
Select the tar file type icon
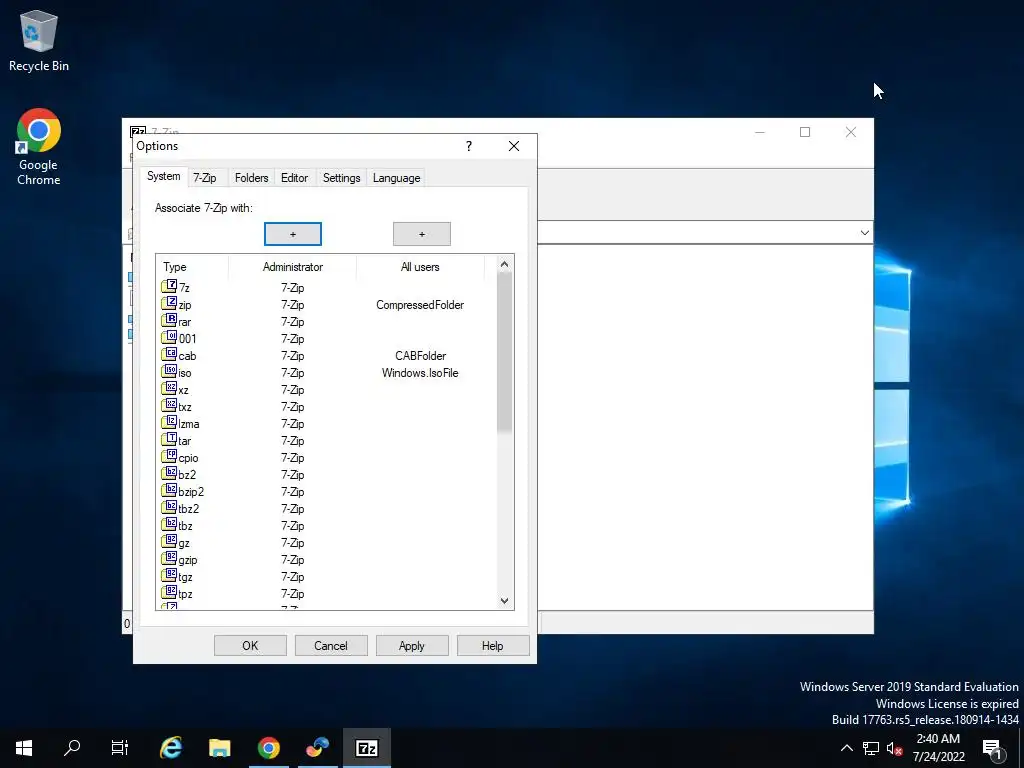click(169, 439)
